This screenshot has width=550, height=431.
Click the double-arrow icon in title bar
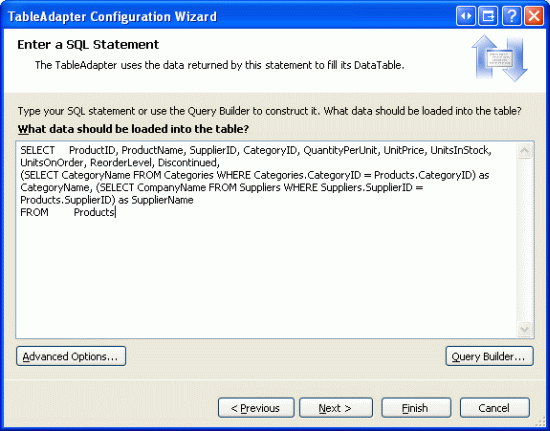[466, 16]
